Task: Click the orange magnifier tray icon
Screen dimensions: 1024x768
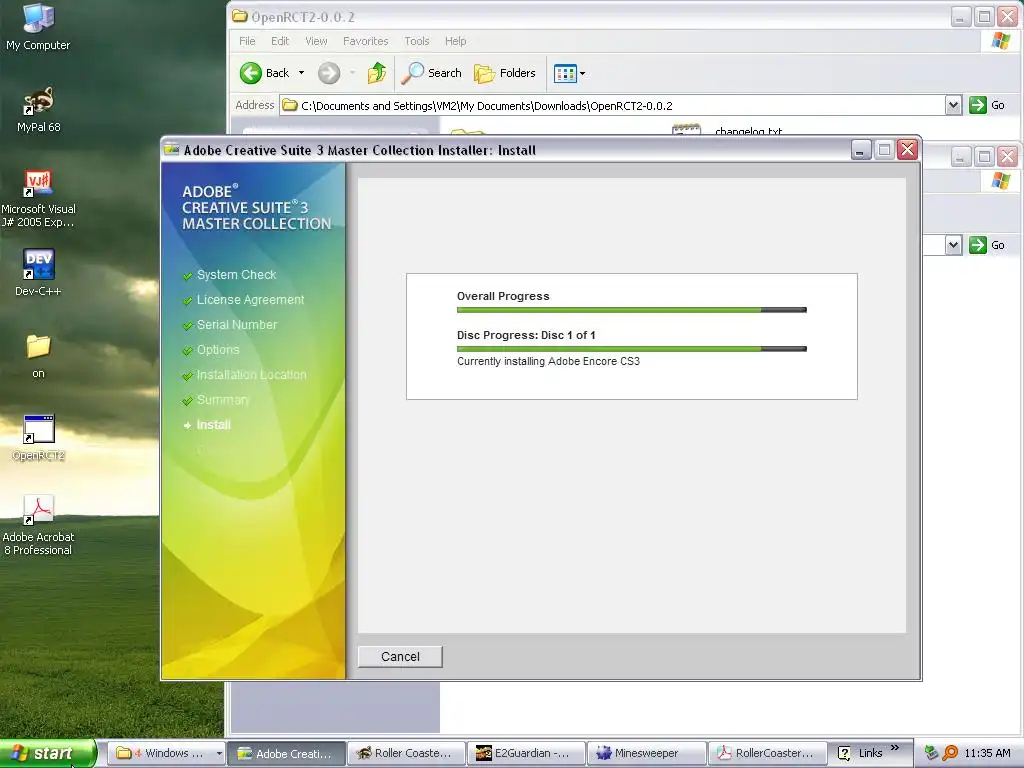Action: [950, 753]
